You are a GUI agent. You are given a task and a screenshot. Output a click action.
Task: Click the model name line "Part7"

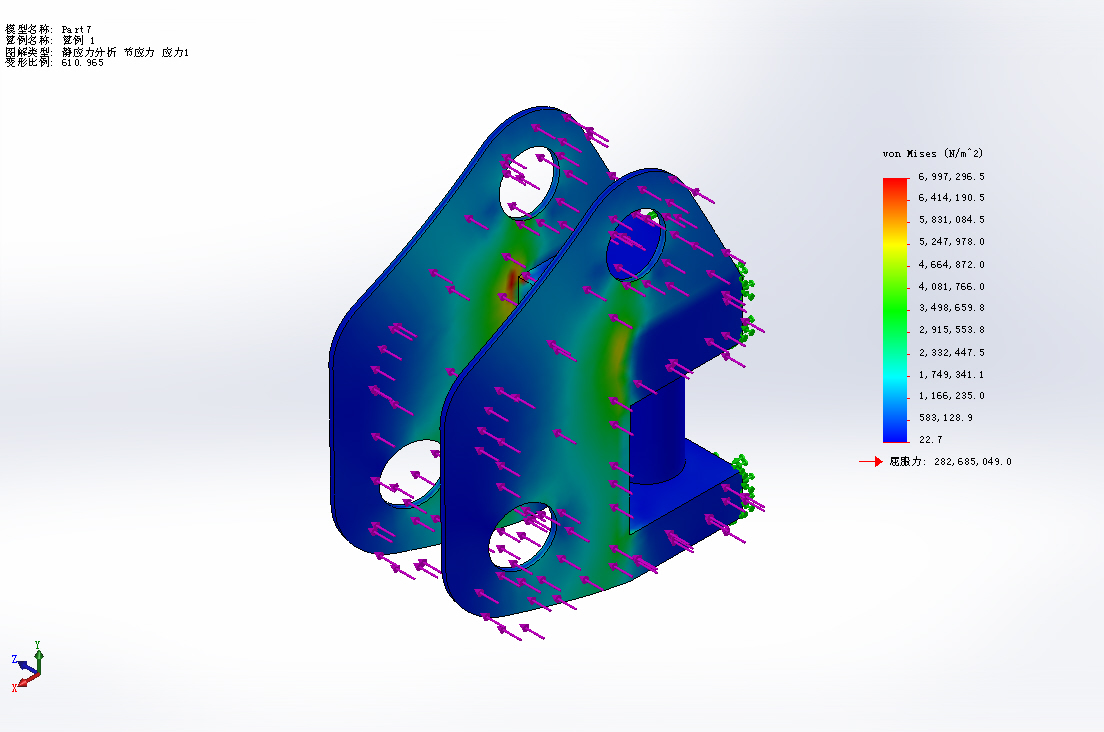click(x=48, y=29)
